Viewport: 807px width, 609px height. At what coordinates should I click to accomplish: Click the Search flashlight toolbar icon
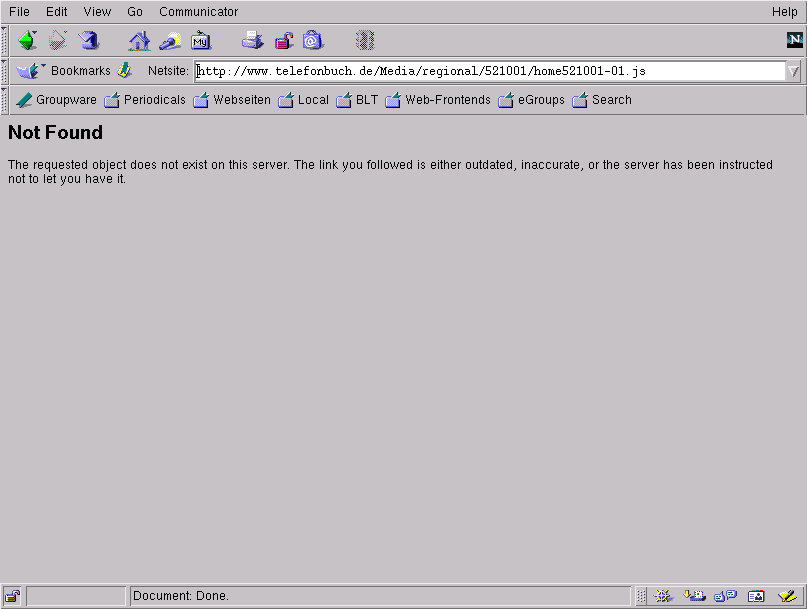pos(170,41)
